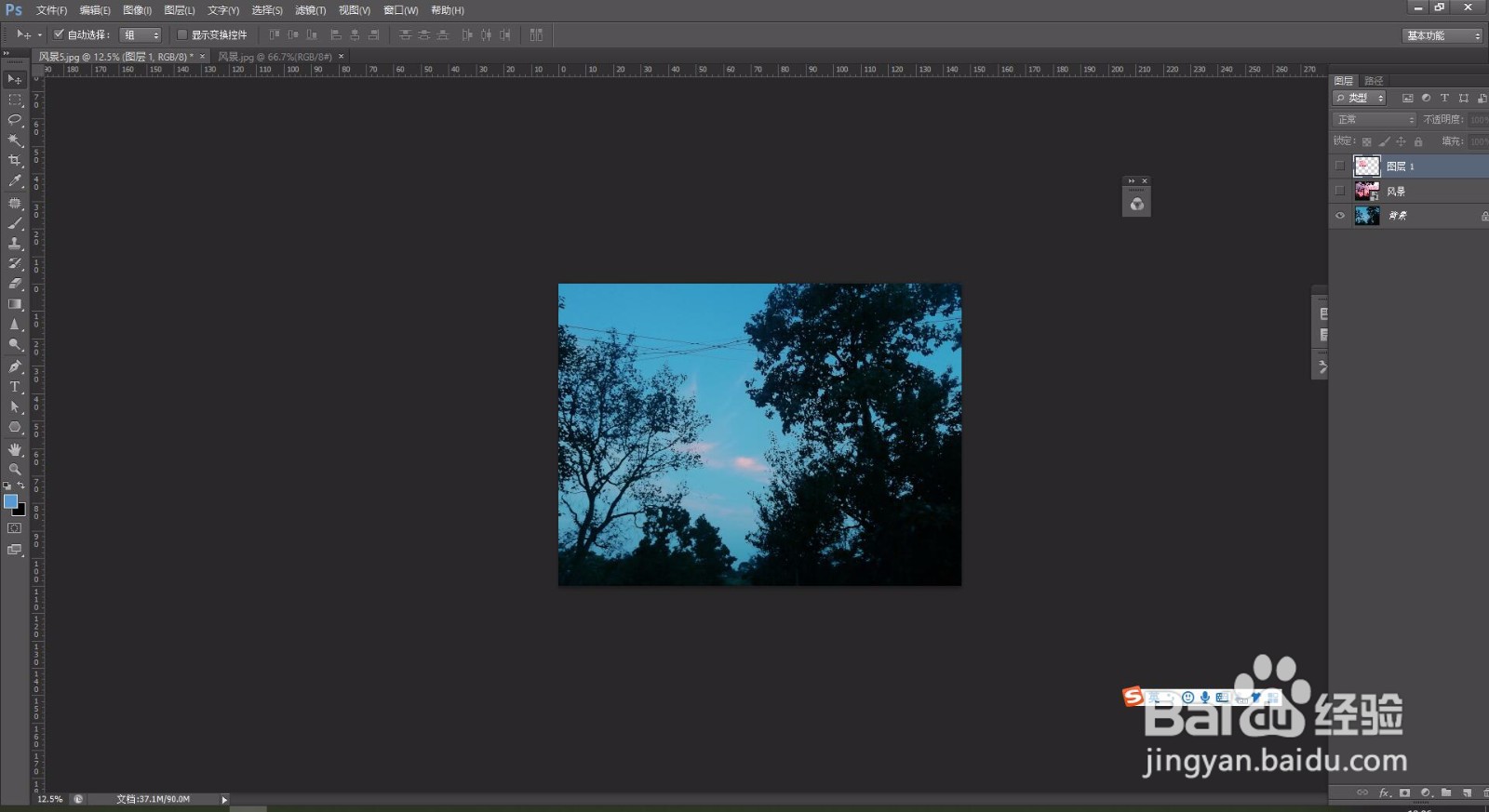This screenshot has height=812, width=1489.
Task: Open the 文件(F) menu
Action: (x=51, y=10)
